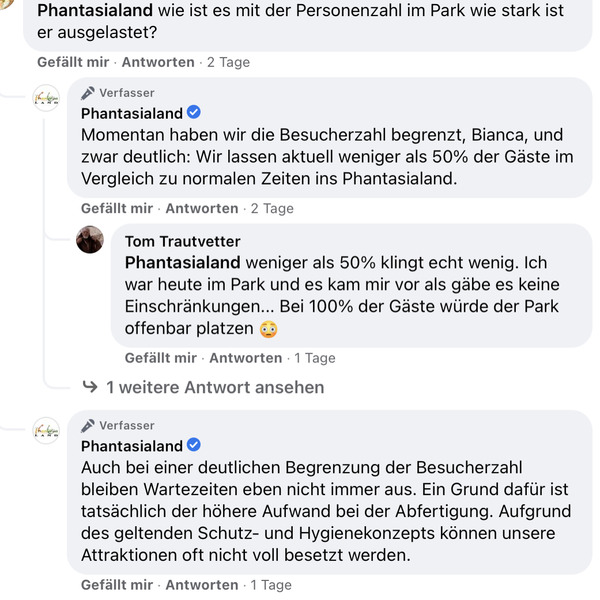The image size is (600, 600).
Task: Like the Wartezeiten comment with 'Gefällt mir'
Action: 117,585
